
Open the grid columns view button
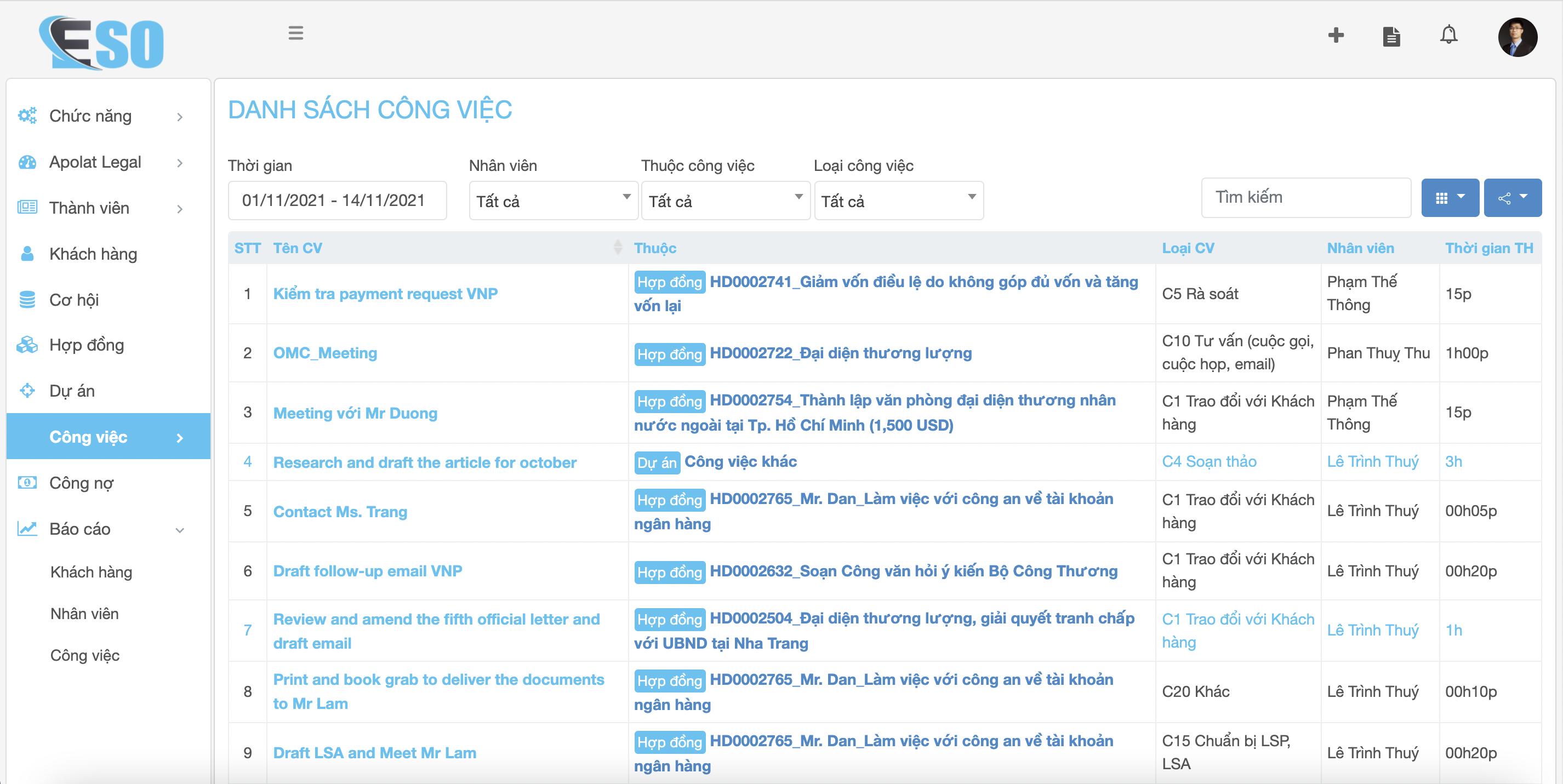tap(1450, 198)
